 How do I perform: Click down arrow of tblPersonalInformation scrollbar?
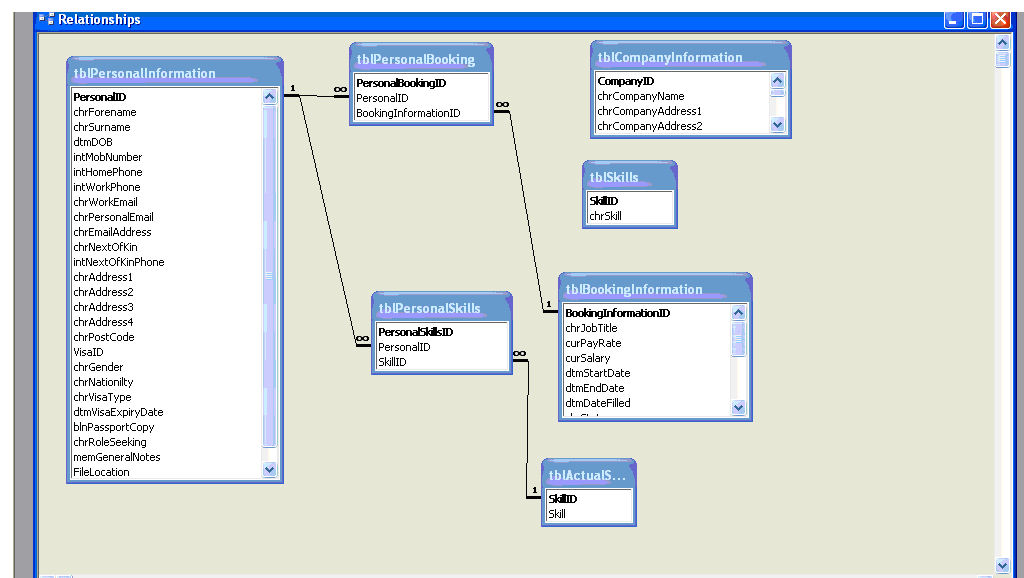[x=270, y=470]
